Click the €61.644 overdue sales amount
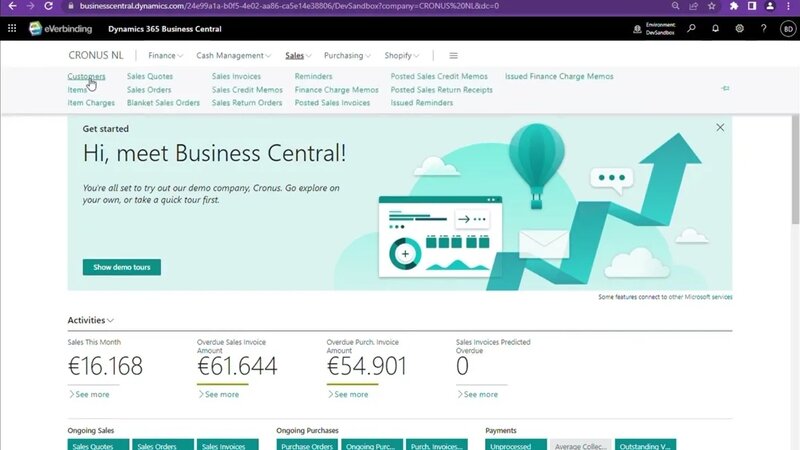Image resolution: width=800 pixels, height=450 pixels. pos(237,366)
